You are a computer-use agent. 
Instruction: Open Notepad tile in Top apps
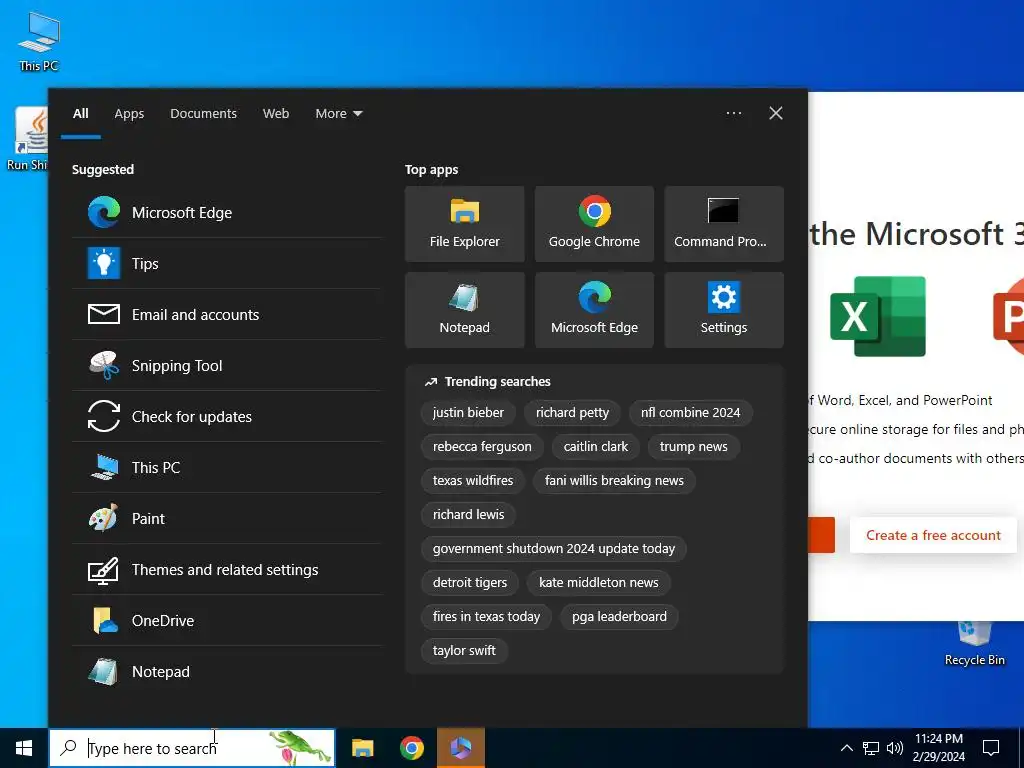click(464, 310)
